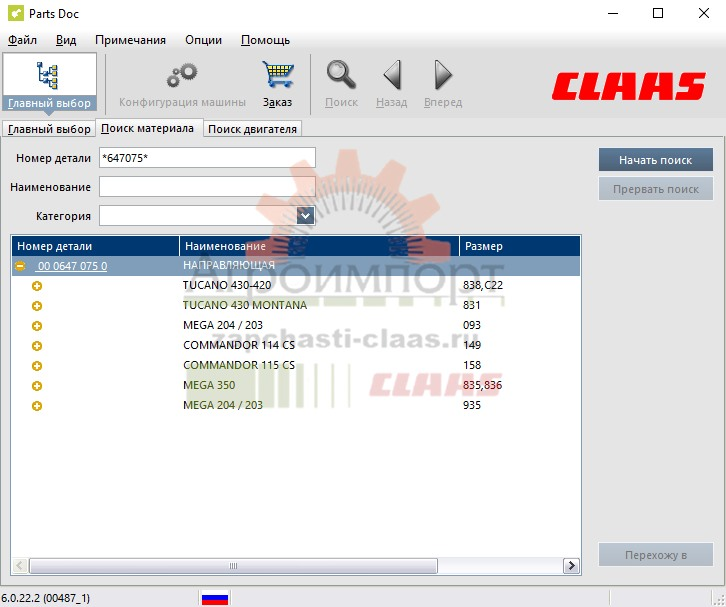Open Конфигурация машины gears icon
726x607 pixels.
click(x=182, y=75)
